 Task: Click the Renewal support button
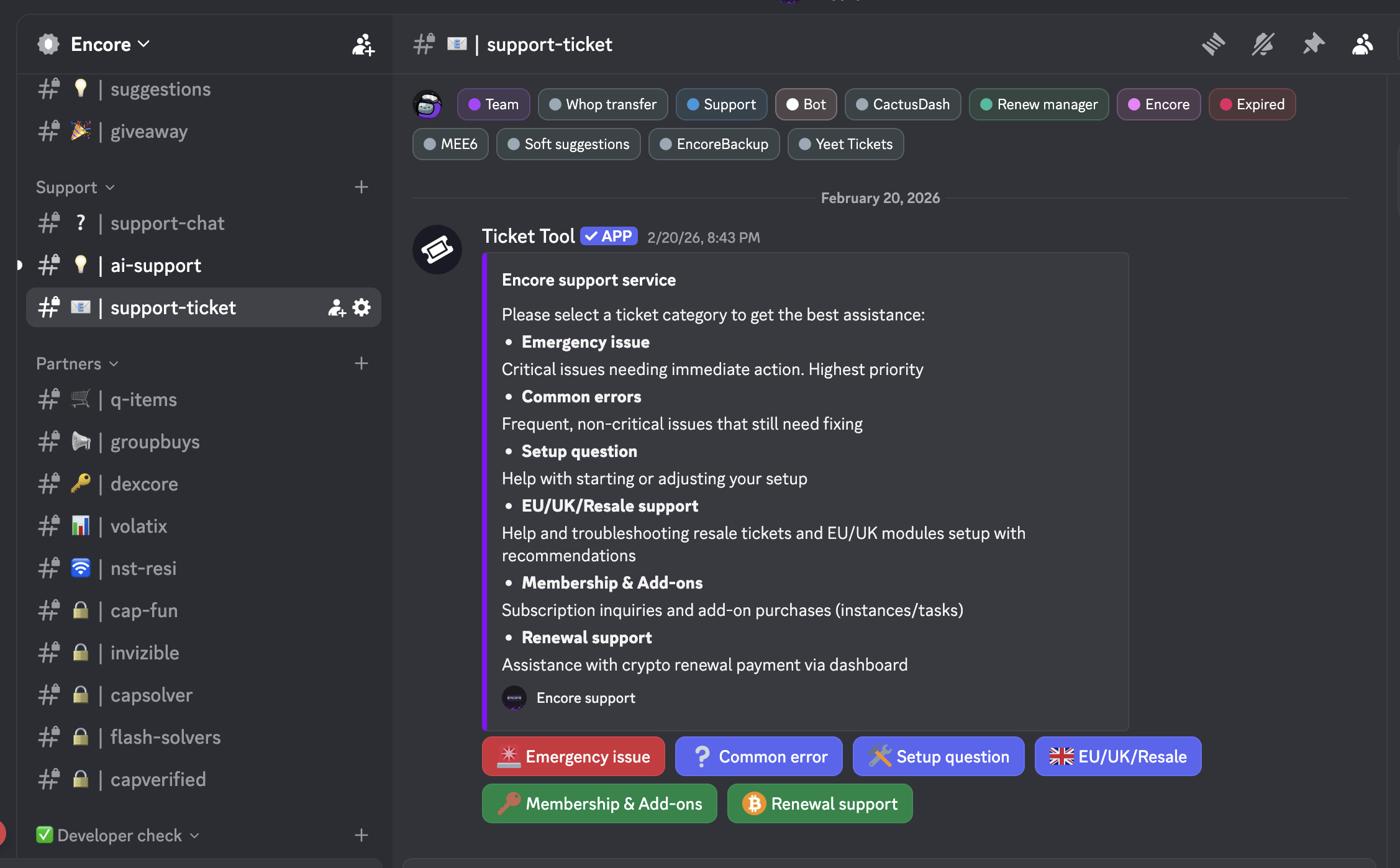click(819, 803)
